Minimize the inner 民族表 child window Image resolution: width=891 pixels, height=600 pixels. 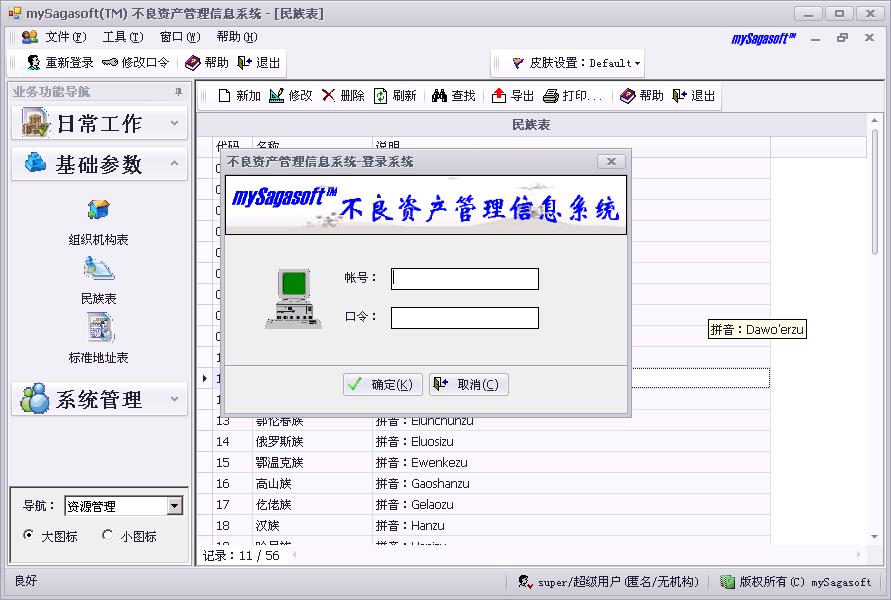point(815,38)
